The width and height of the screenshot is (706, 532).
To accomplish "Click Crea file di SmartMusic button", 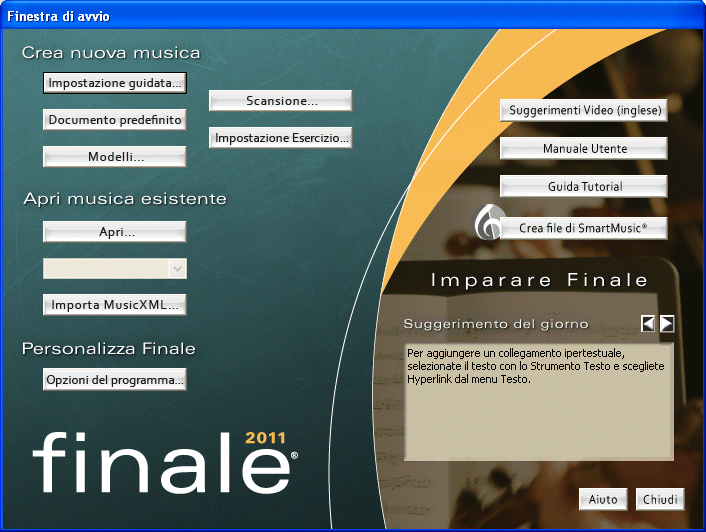I will [x=584, y=228].
